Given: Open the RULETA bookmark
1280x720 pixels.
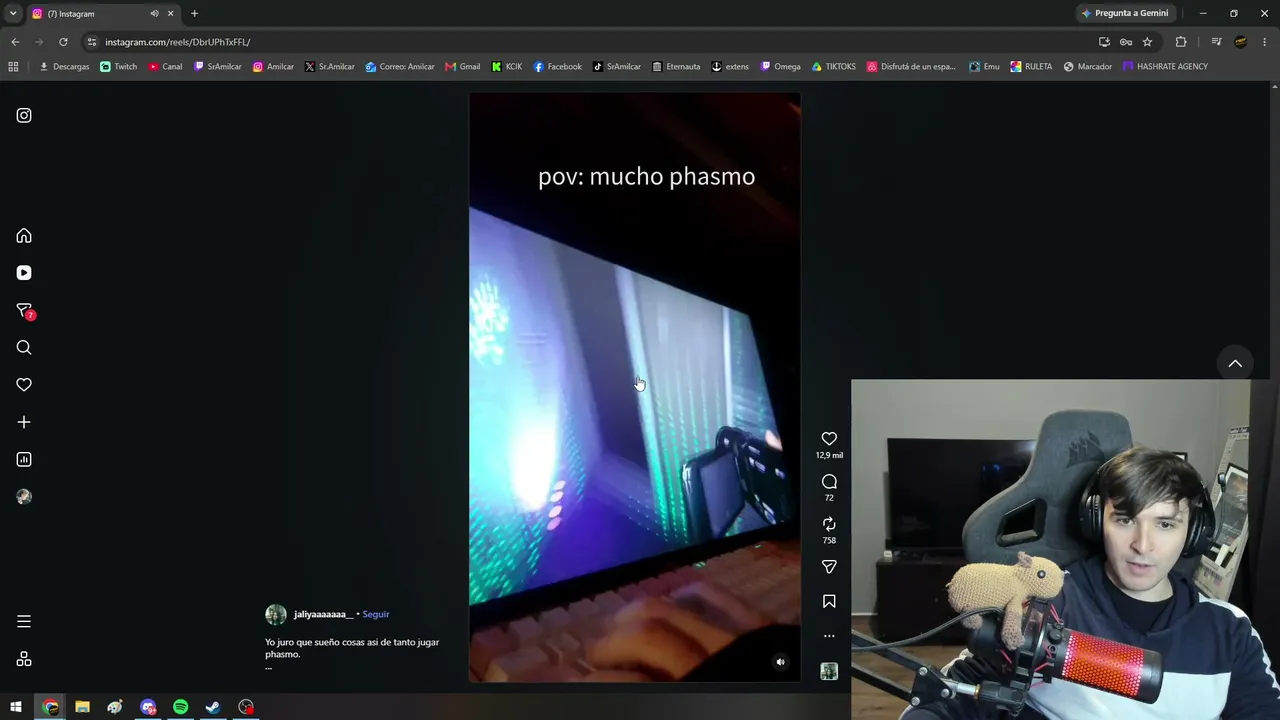Looking at the screenshot, I should pos(1031,67).
